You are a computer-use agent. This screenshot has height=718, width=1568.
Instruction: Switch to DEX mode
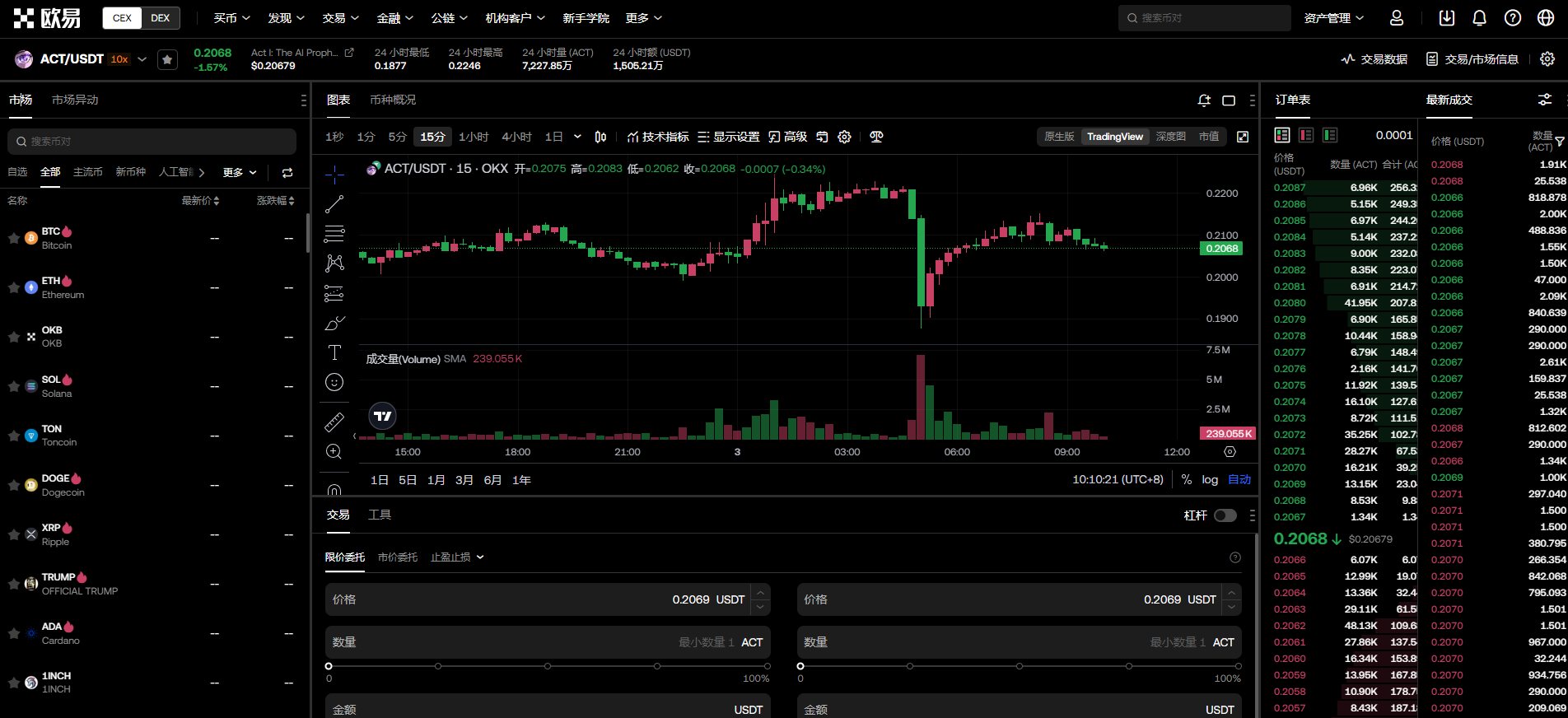click(x=161, y=18)
